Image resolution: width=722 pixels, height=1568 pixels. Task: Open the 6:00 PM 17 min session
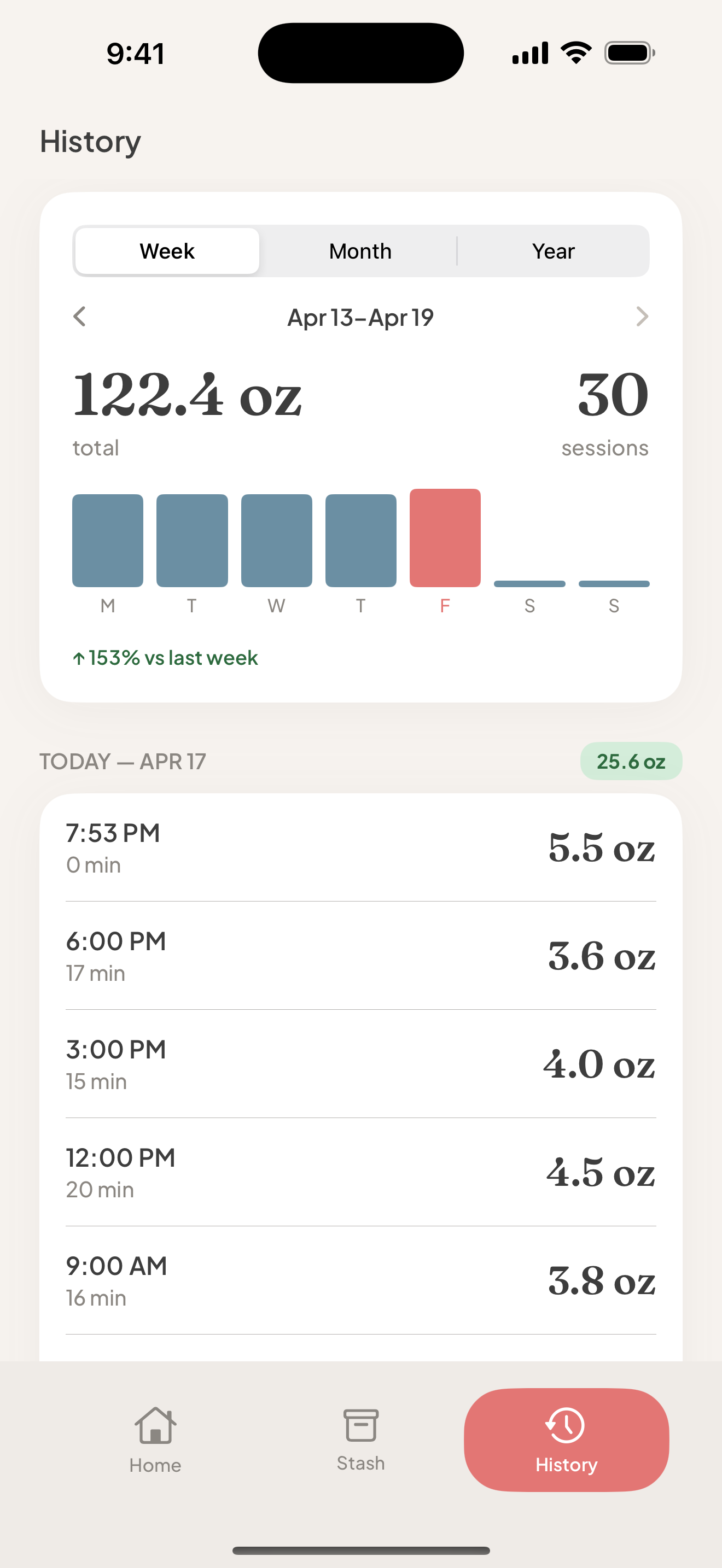point(360,956)
